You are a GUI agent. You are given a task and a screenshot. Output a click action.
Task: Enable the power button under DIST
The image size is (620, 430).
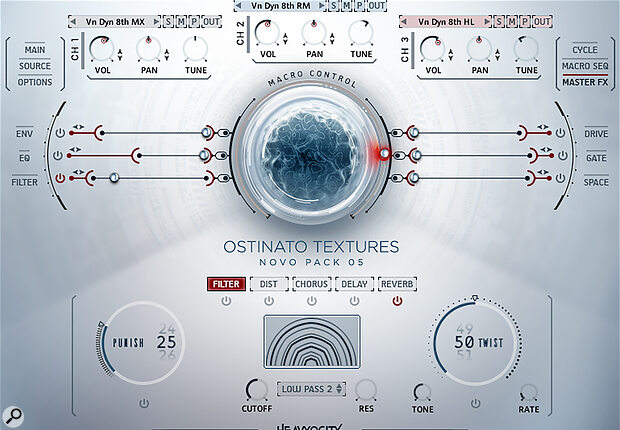pos(269,301)
